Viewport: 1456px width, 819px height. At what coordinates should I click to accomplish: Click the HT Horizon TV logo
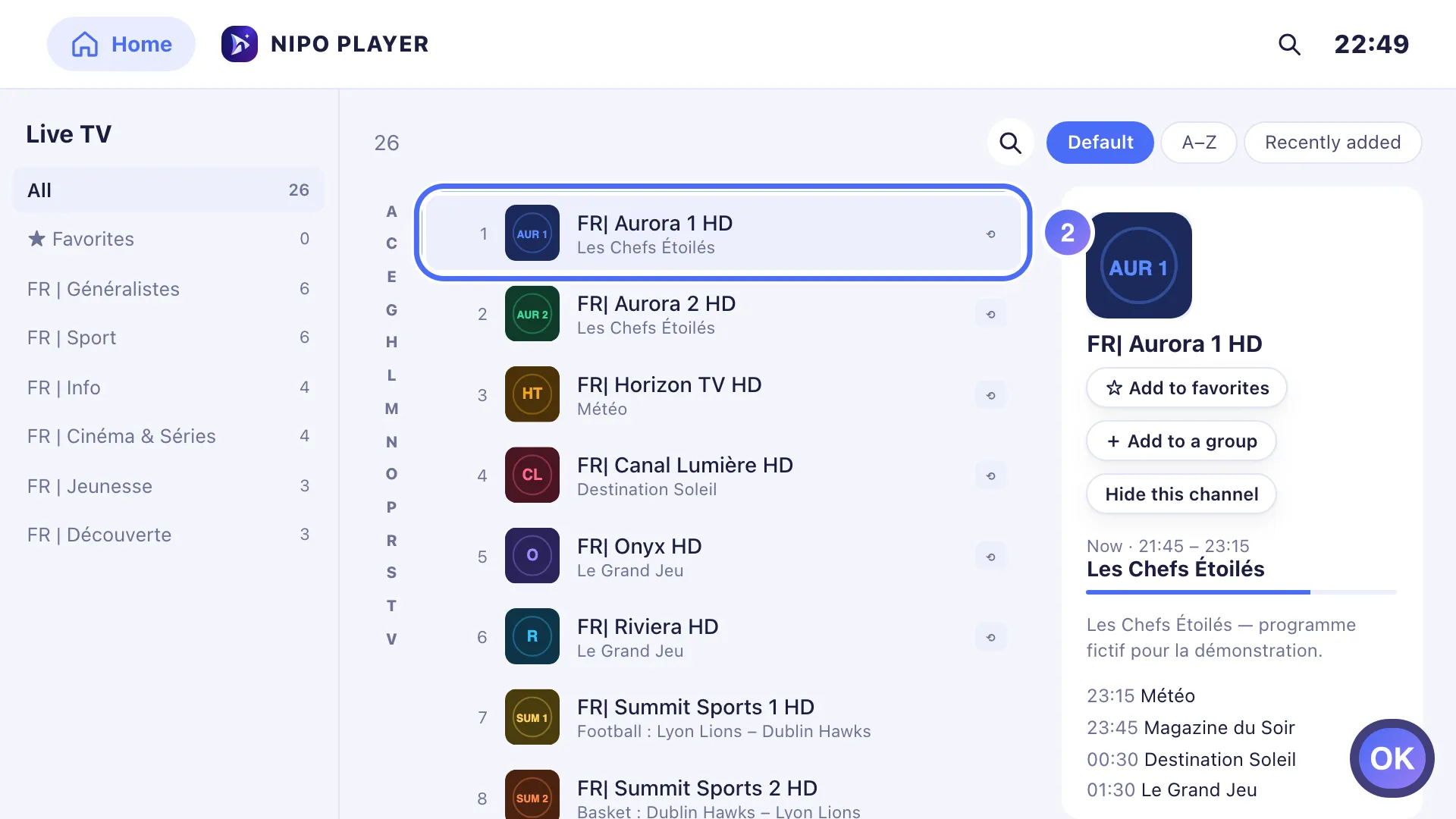[532, 394]
